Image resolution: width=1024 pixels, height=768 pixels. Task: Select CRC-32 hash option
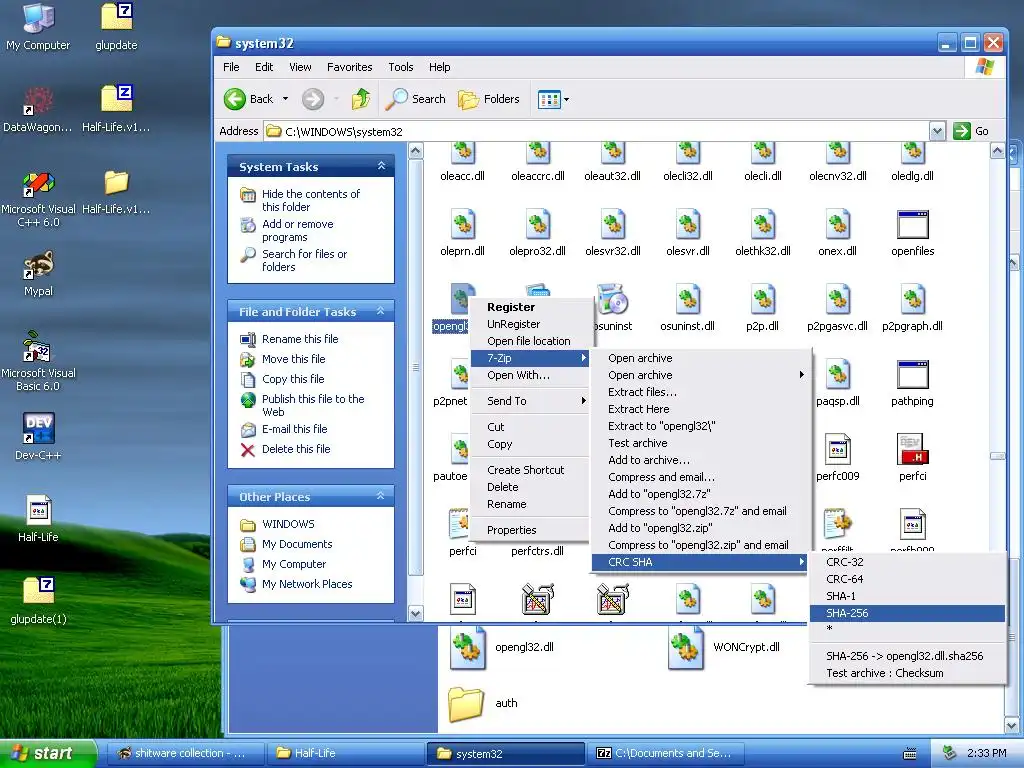pos(906,562)
